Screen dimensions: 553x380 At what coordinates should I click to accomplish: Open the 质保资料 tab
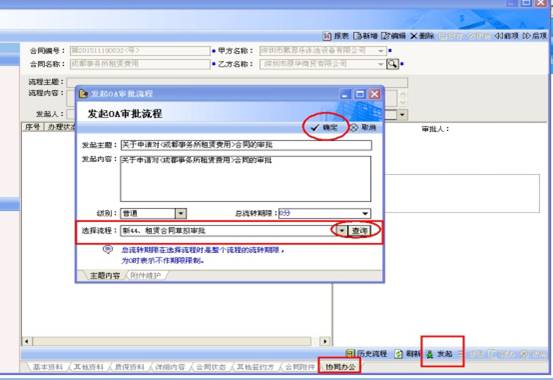(x=129, y=367)
